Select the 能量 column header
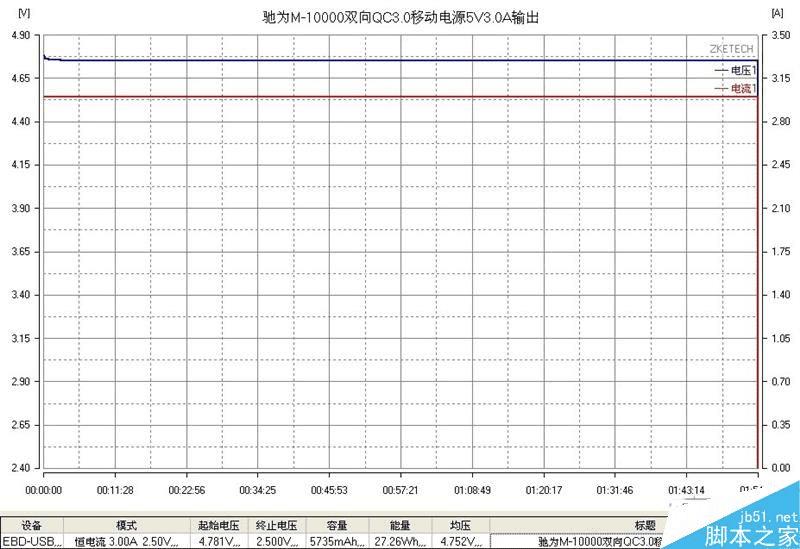The width and height of the screenshot is (800, 549). point(400,525)
